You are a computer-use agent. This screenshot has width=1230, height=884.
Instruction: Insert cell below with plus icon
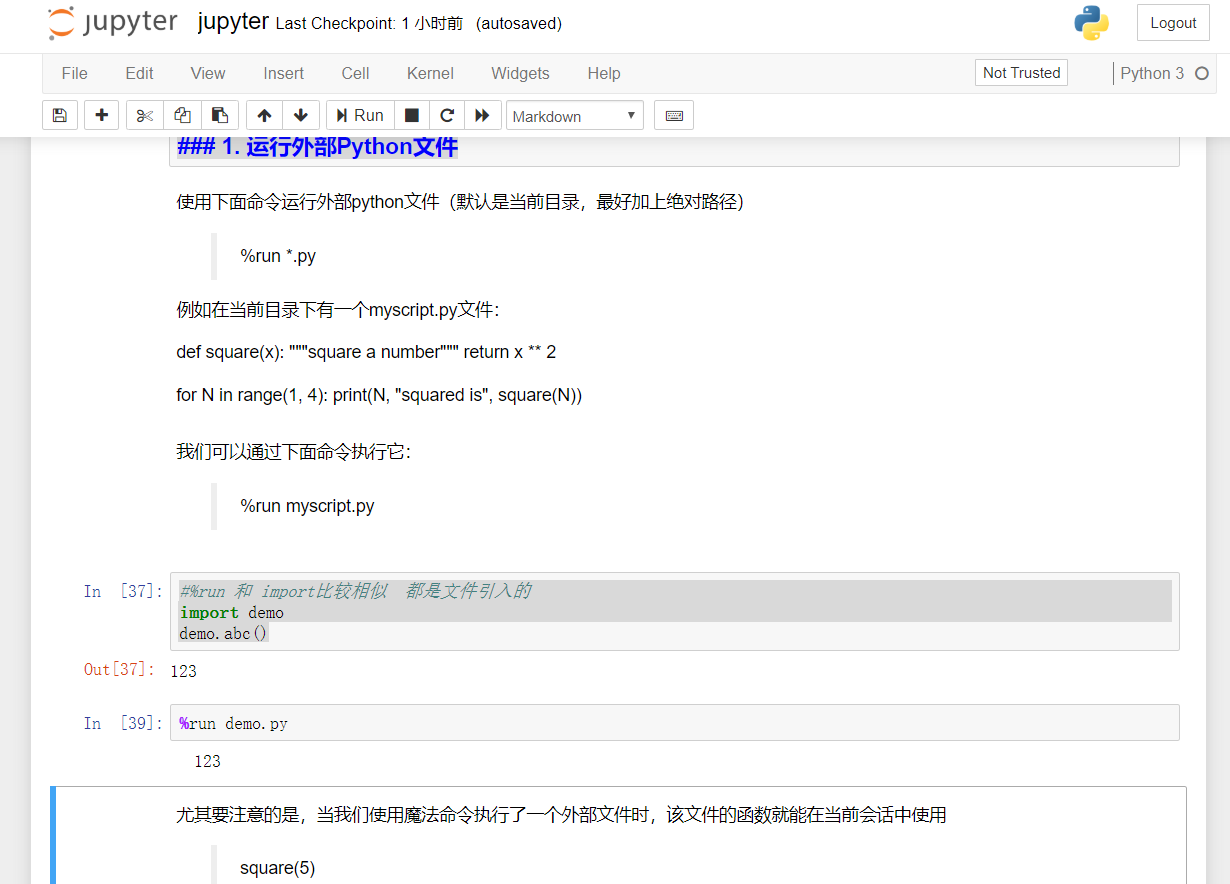tap(101, 115)
